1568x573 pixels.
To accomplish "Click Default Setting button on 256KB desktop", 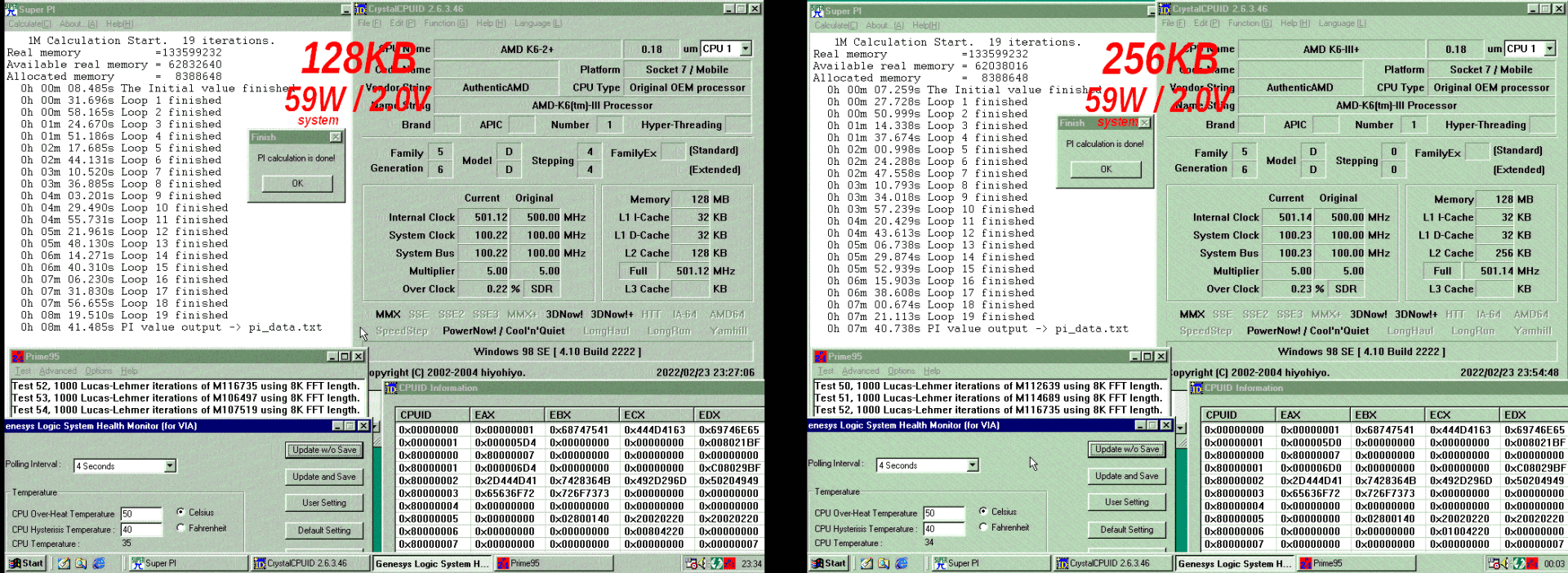I will point(1127,530).
